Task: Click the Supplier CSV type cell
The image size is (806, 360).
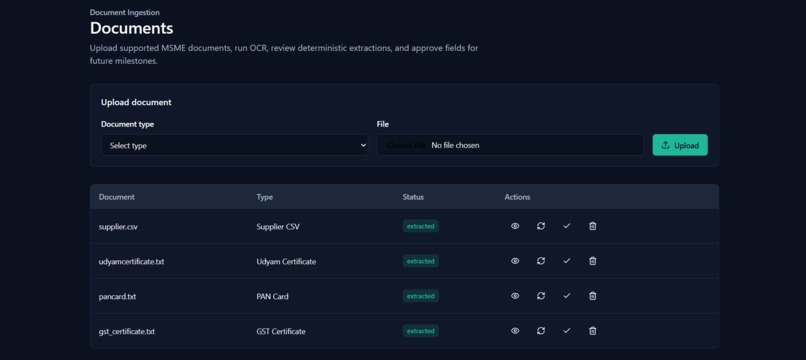Action: [x=278, y=226]
